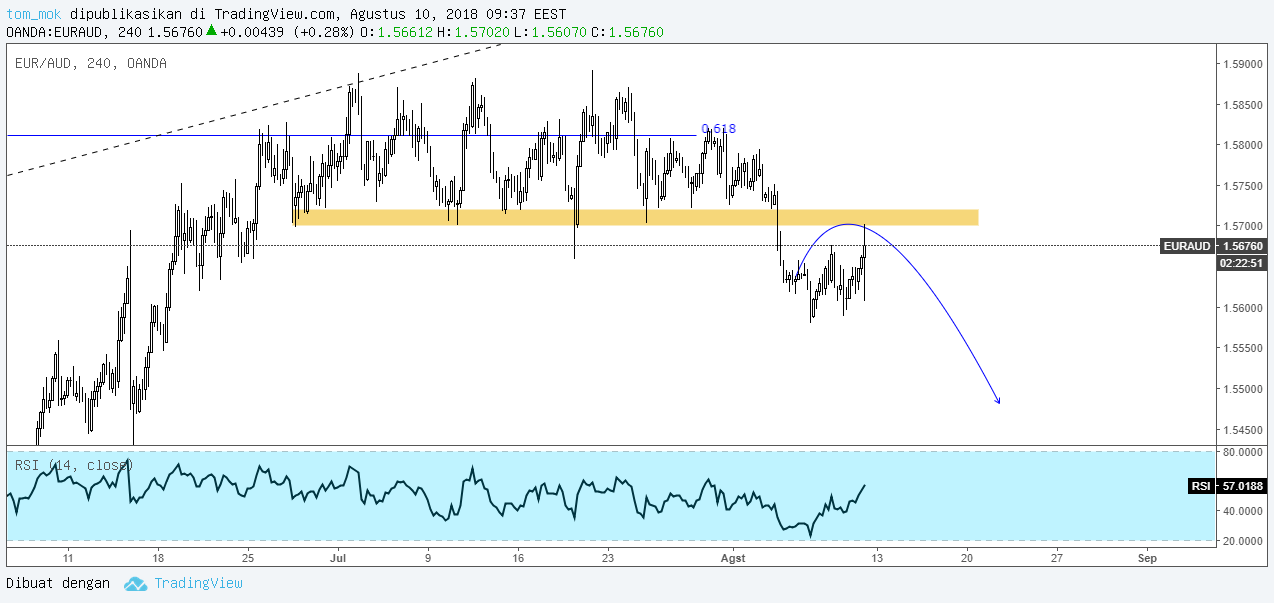This screenshot has height=603, width=1274.
Task: Click the +0.00439 price change value
Action: pyautogui.click(x=250, y=33)
